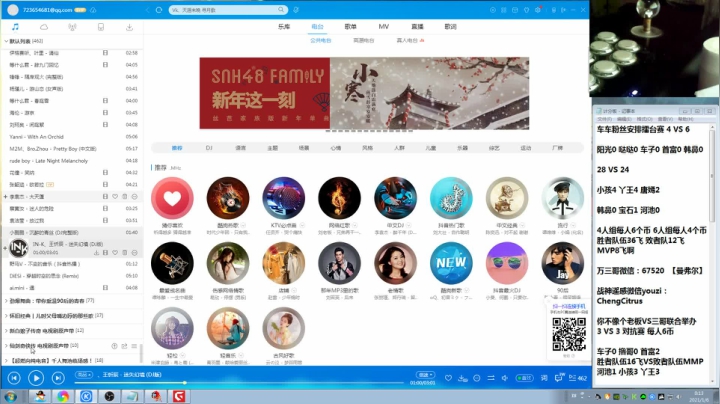Toggle the green audio effect switch in the player bar
Viewport: 720px width, 404px height.
524,378
